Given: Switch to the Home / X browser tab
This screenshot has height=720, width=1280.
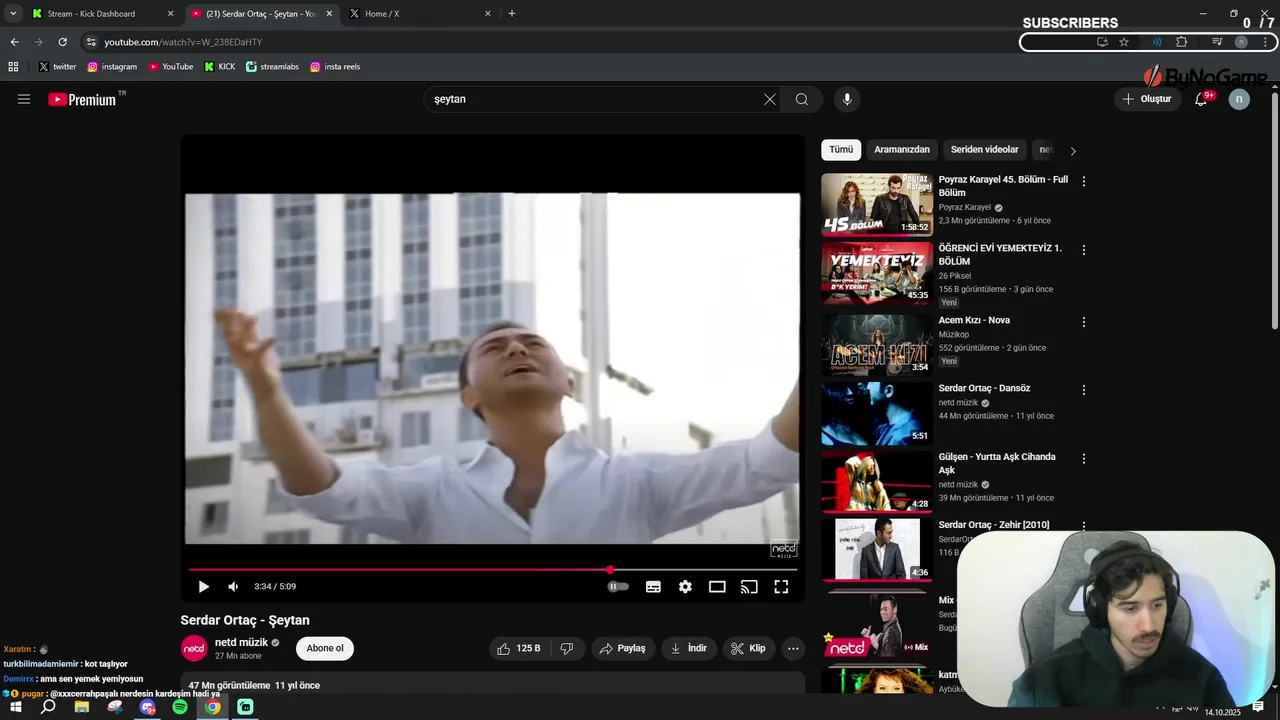Looking at the screenshot, I should click(418, 14).
